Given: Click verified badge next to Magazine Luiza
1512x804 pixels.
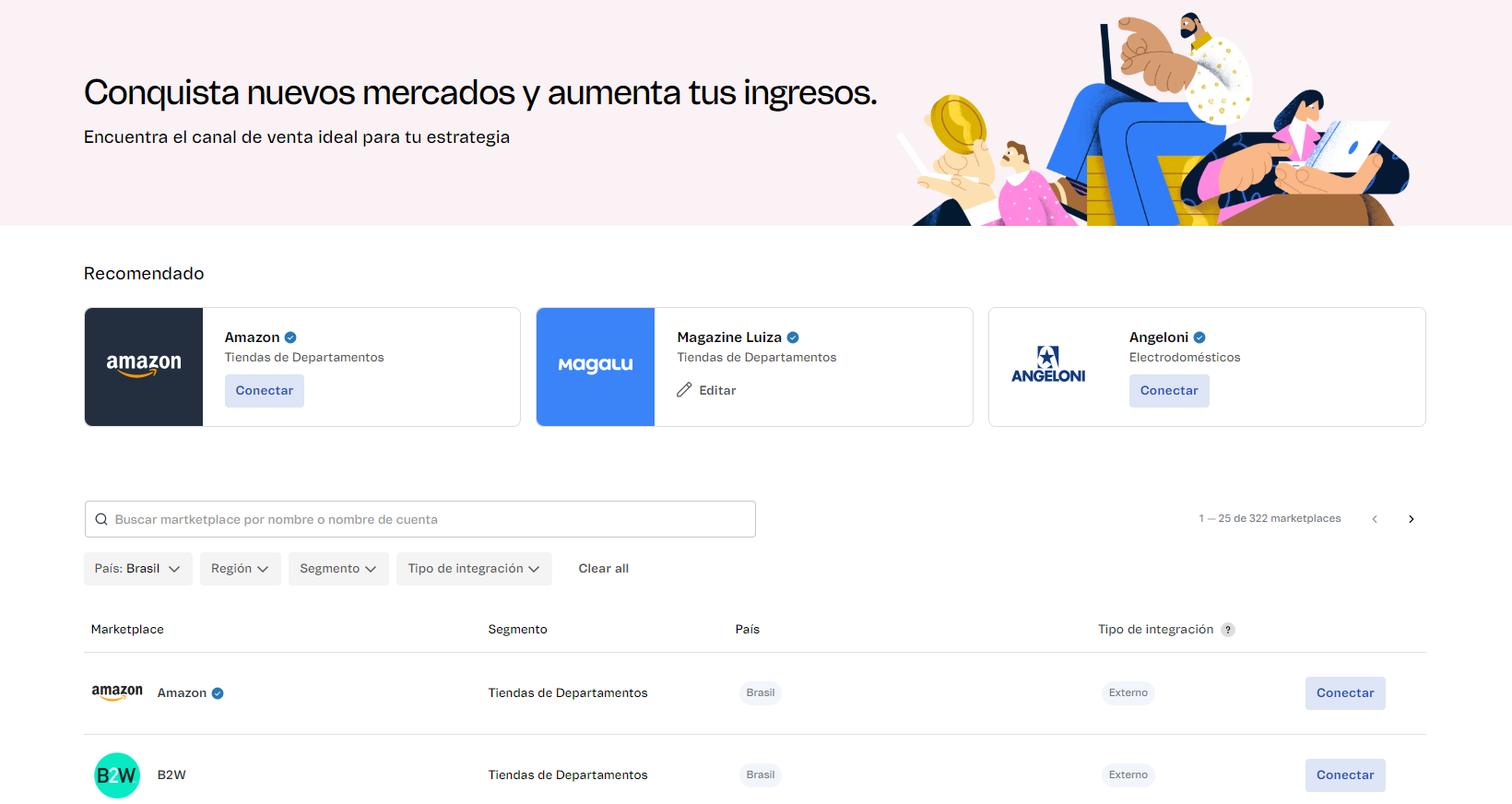Looking at the screenshot, I should pos(793,337).
